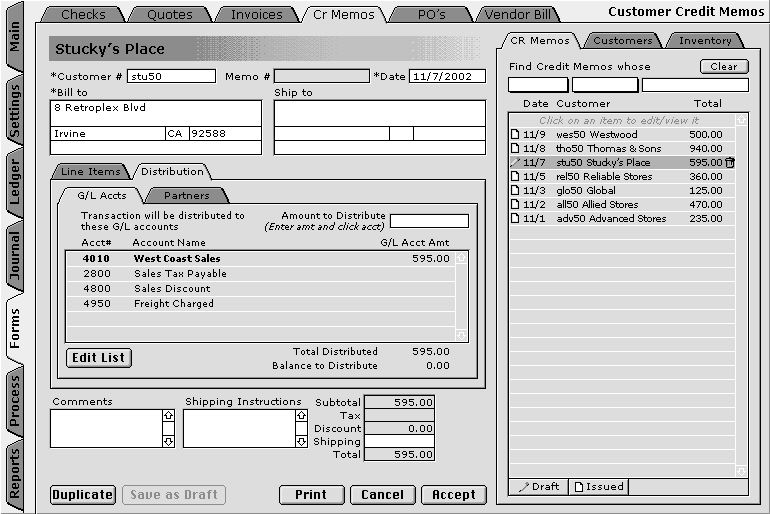Open the Settings side tab
The height and width of the screenshot is (514, 770).
pyautogui.click(x=15, y=111)
